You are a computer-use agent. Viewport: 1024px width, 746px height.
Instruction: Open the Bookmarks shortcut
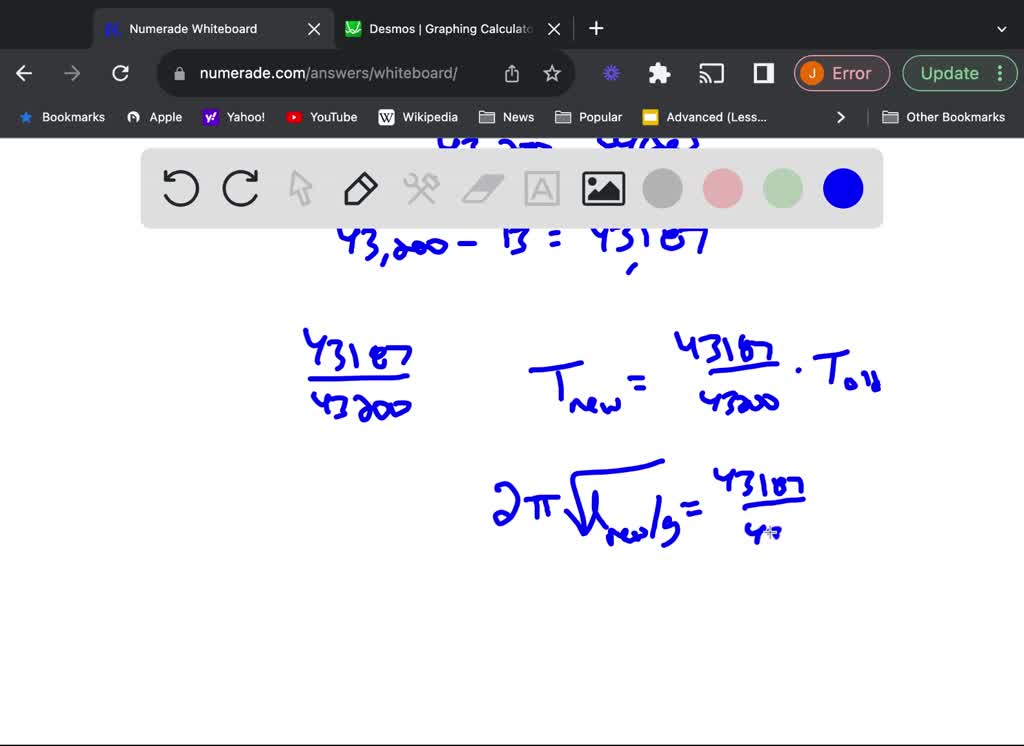click(x=63, y=117)
